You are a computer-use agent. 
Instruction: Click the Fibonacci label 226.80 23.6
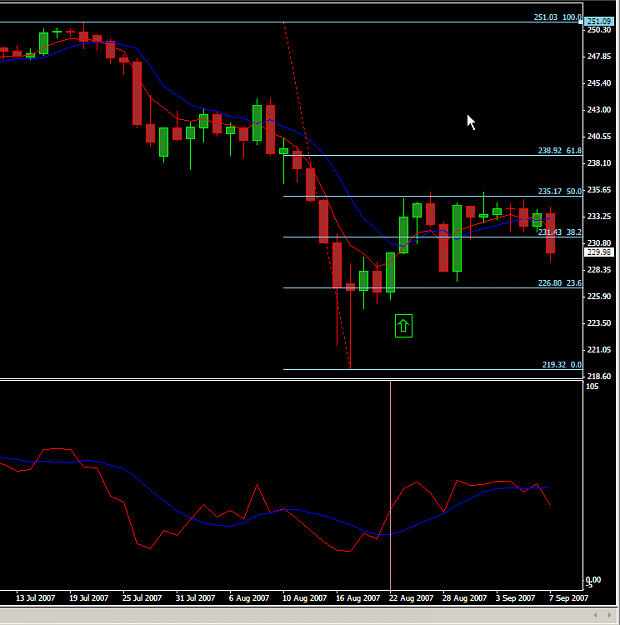click(x=559, y=283)
